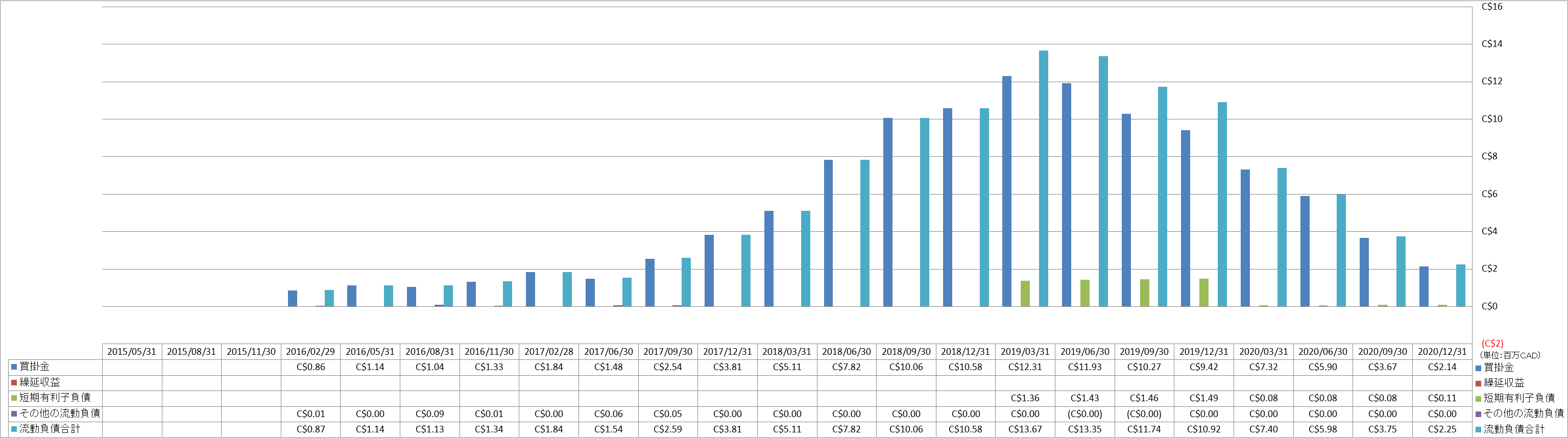Click the green short-term debt bar for 2019/12/31

click(1203, 293)
